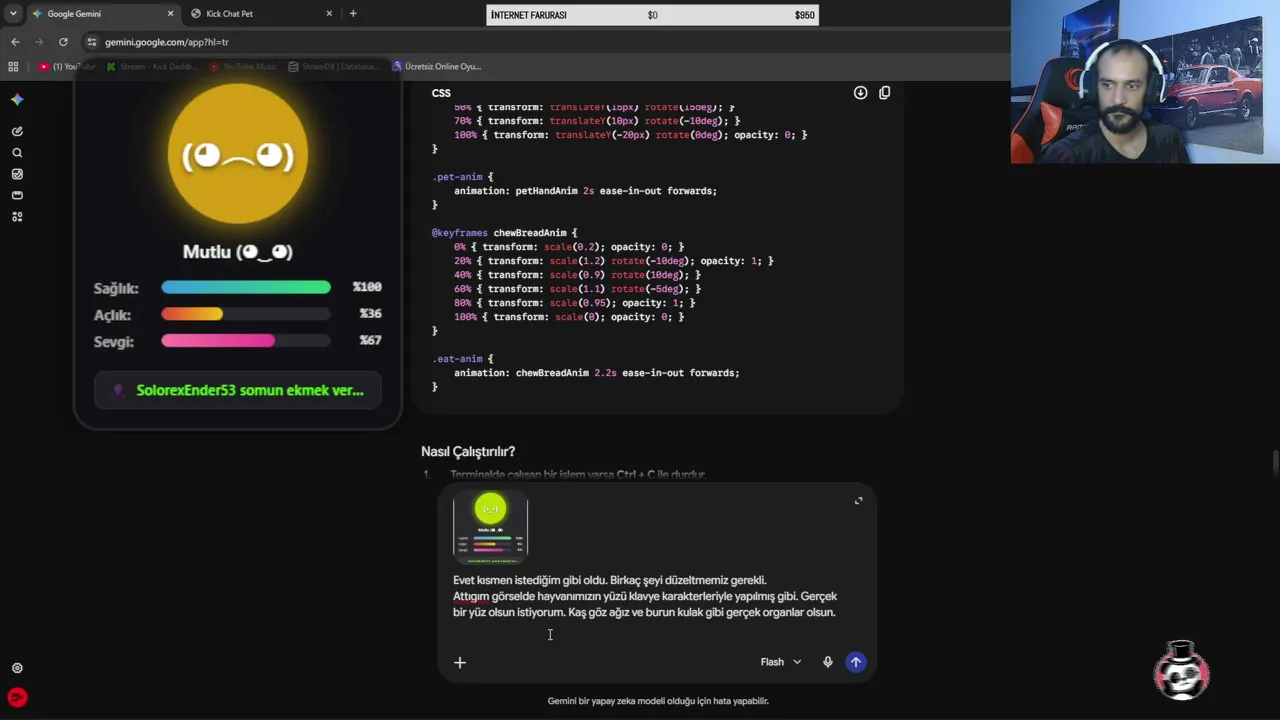The height and width of the screenshot is (720, 1280).
Task: Switch to the Google Gemini tab
Action: click(x=102, y=14)
